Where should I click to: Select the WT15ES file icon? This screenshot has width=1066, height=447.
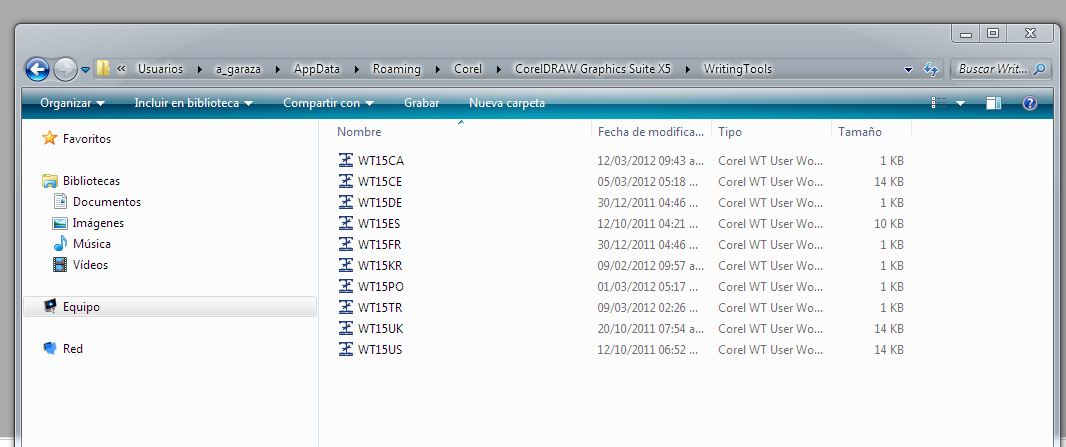coord(346,224)
